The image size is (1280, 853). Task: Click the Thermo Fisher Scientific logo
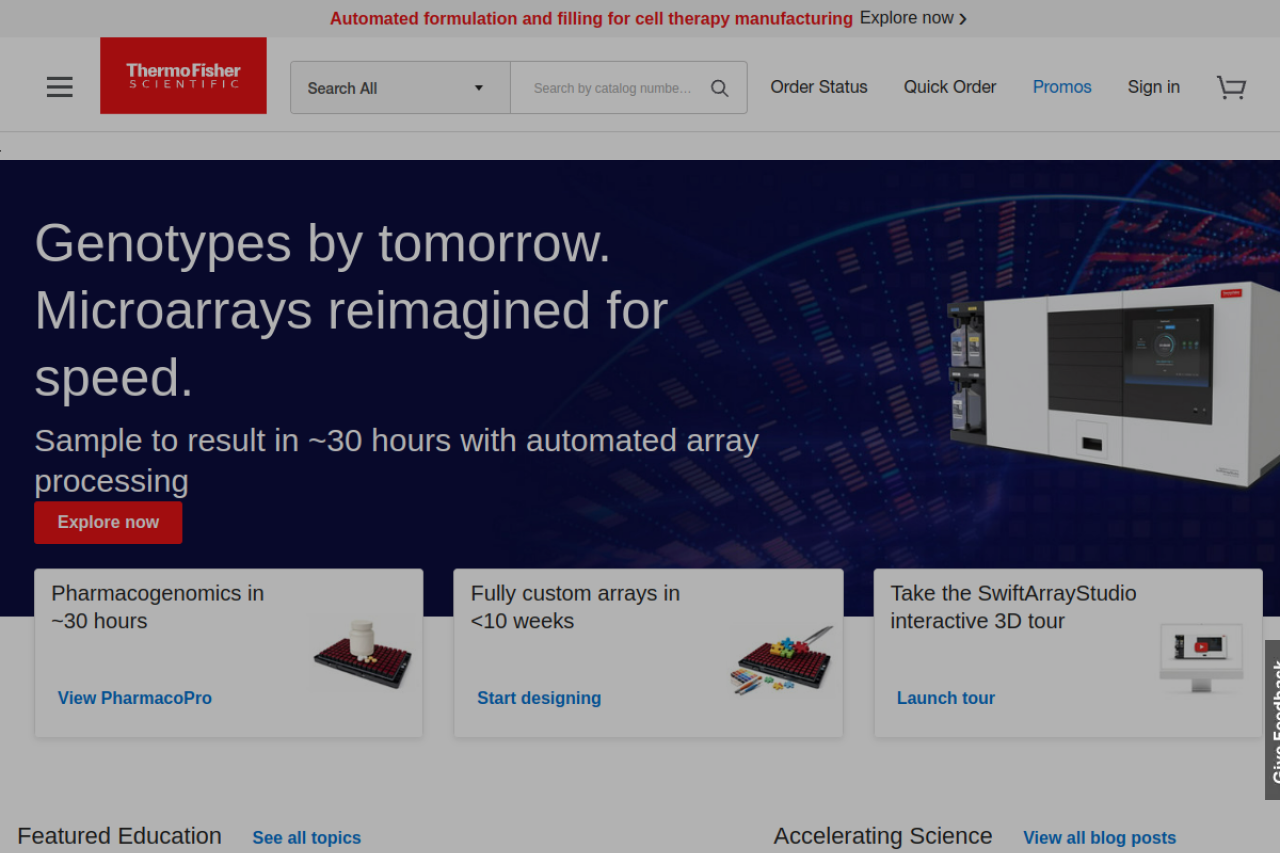coord(183,76)
